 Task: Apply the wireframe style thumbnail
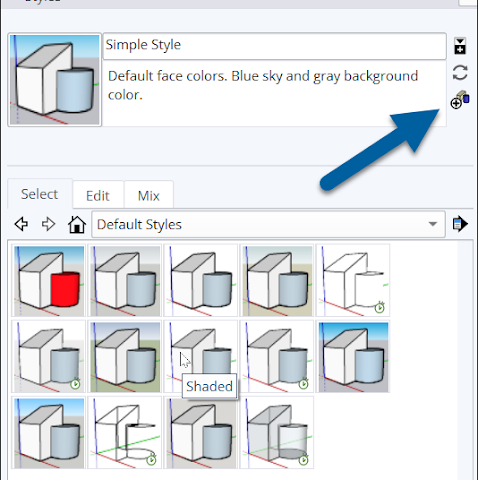(125, 432)
